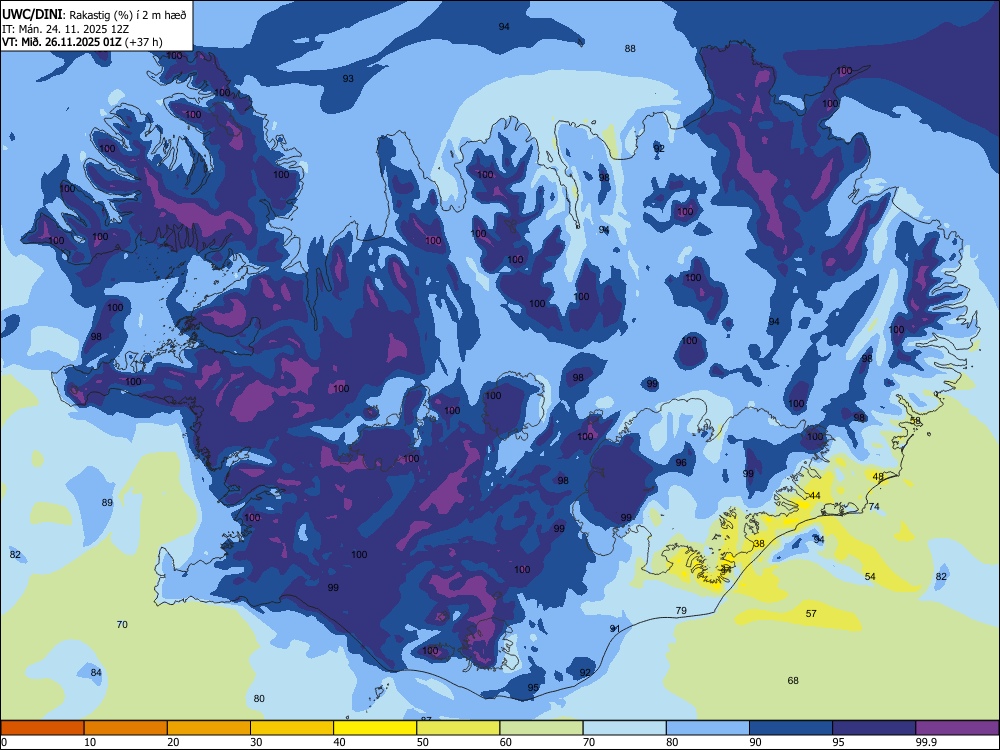Click the map value '74' near the coast

[874, 506]
